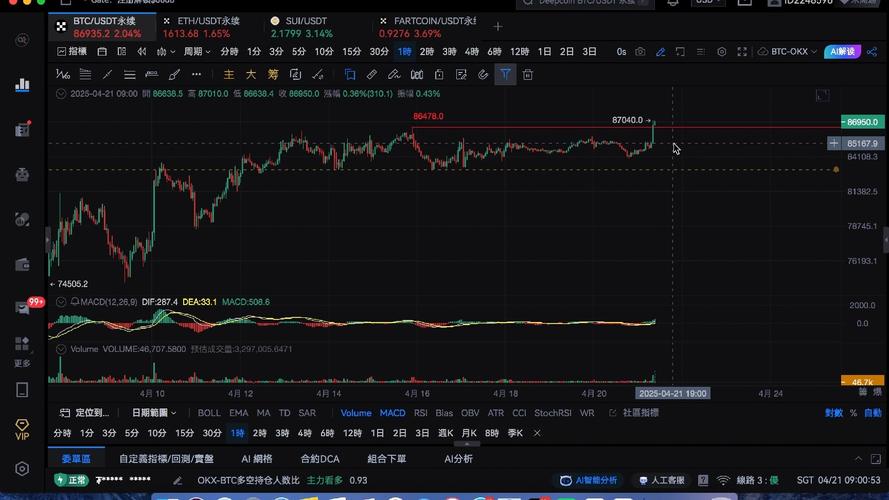Click the 指標 indicators chart icon

pos(71,51)
